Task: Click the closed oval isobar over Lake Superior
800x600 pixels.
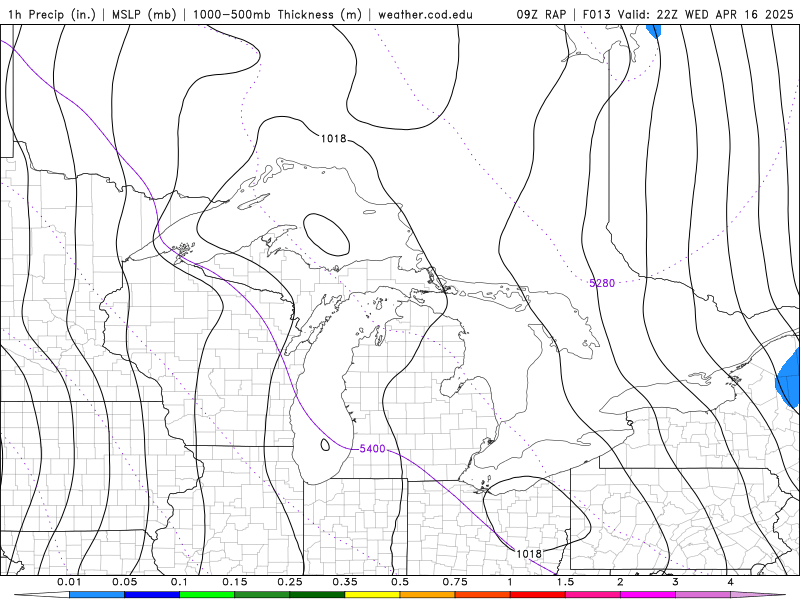Action: pos(327,235)
